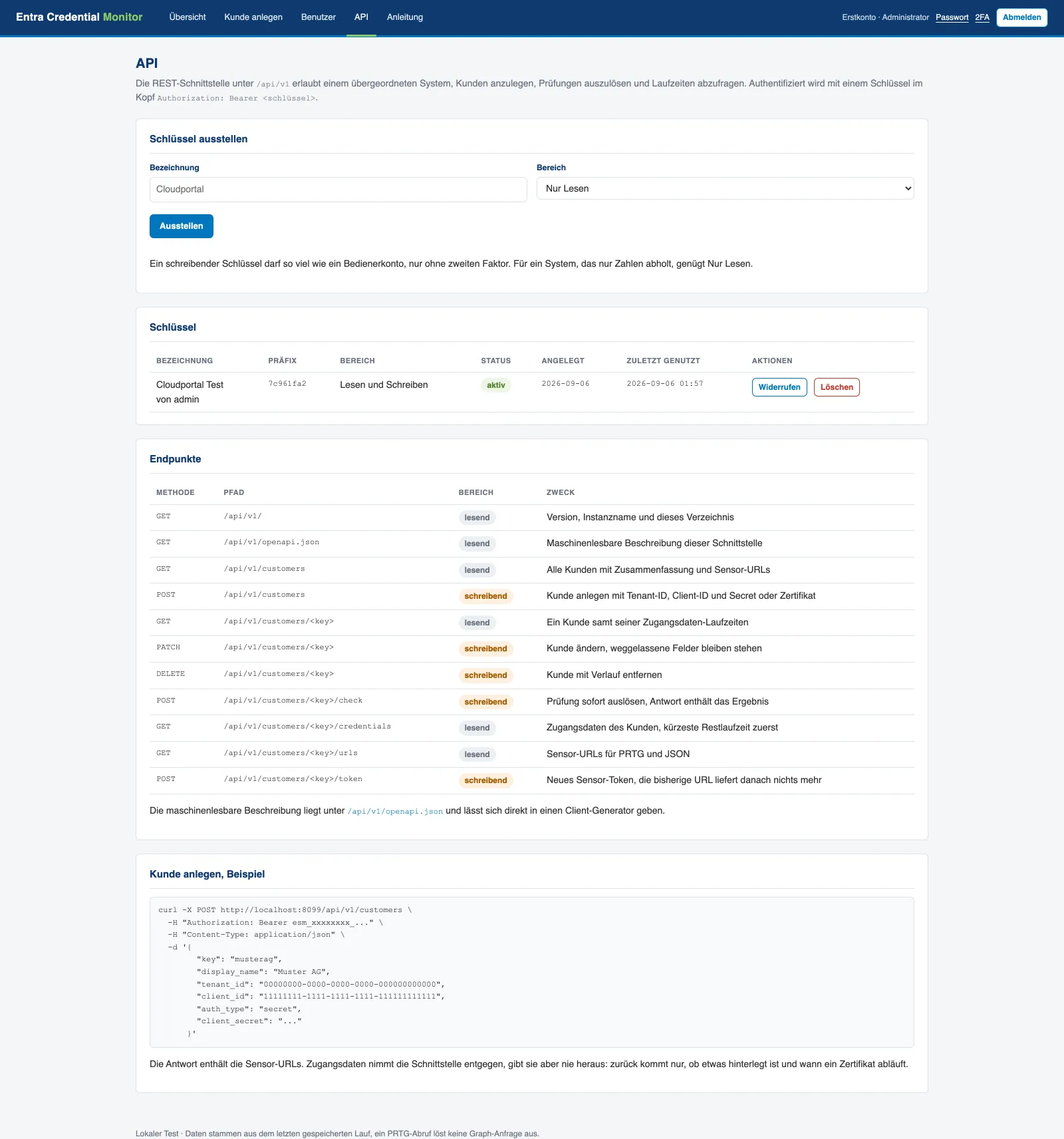
Task: Go to the Benutzer nav tab
Action: 319,17
